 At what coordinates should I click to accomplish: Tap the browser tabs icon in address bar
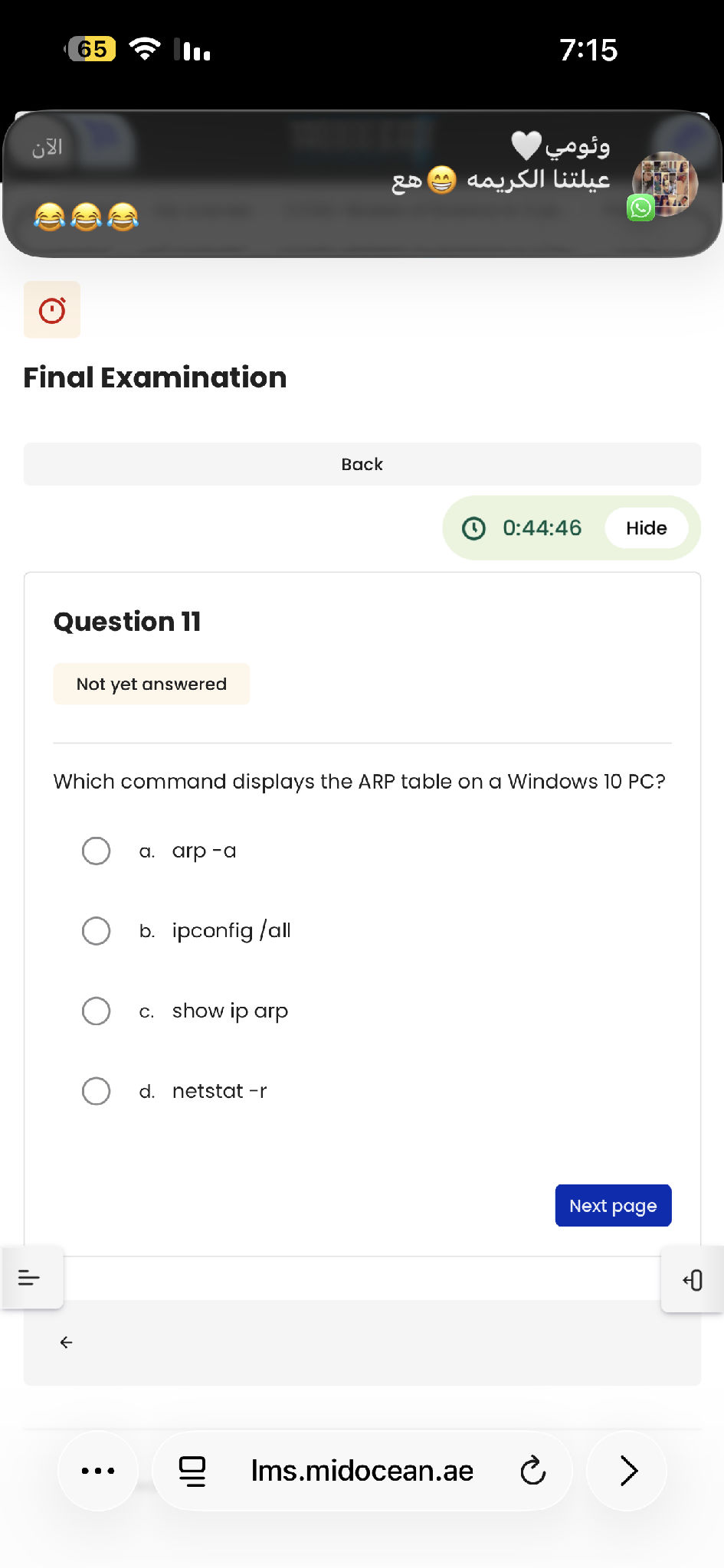point(192,1471)
